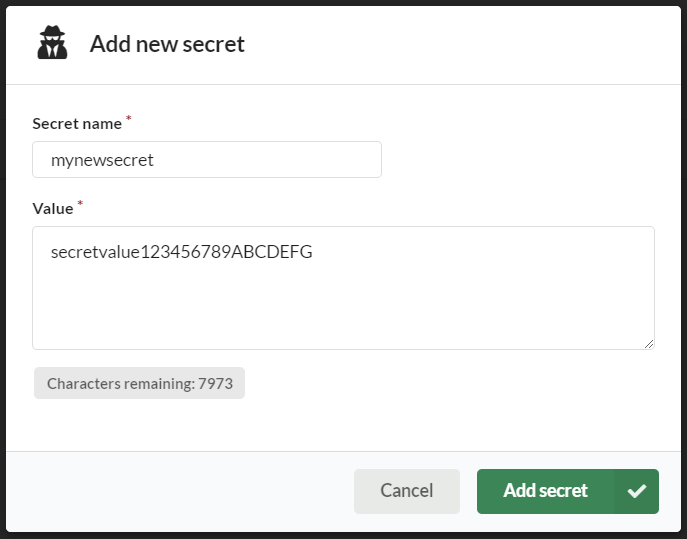The height and width of the screenshot is (539, 687).
Task: Confirm with the Add secret button
Action: [545, 491]
